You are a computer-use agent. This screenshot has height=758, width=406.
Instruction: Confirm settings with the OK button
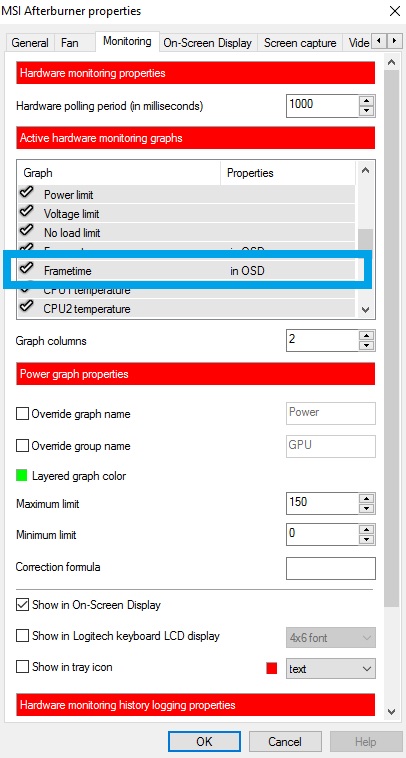[204, 742]
